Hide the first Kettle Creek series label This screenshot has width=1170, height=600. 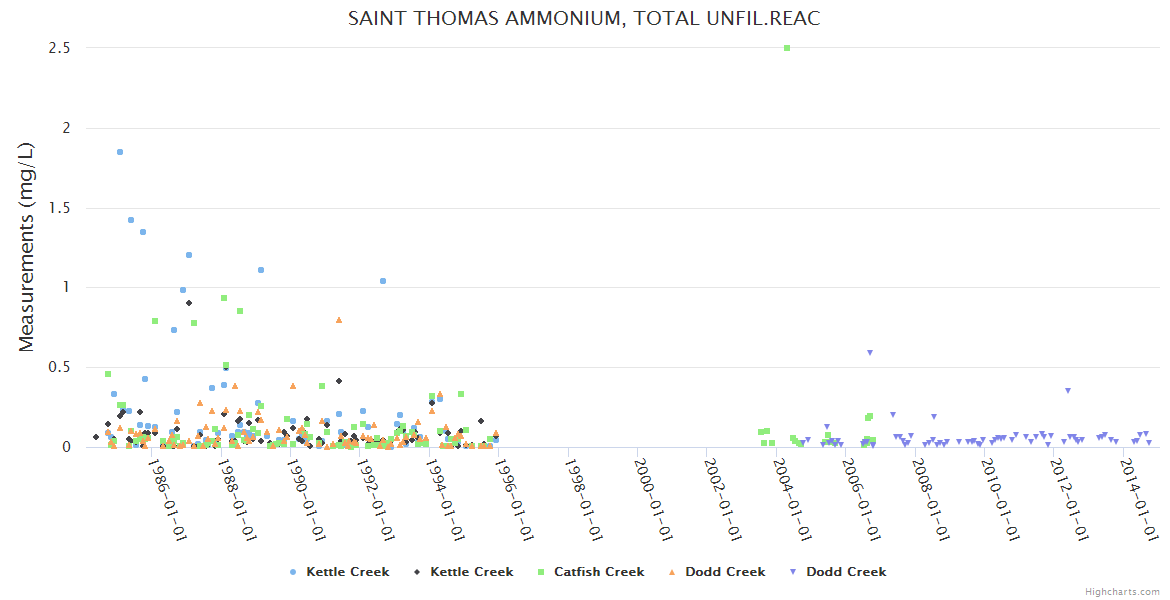tap(347, 572)
